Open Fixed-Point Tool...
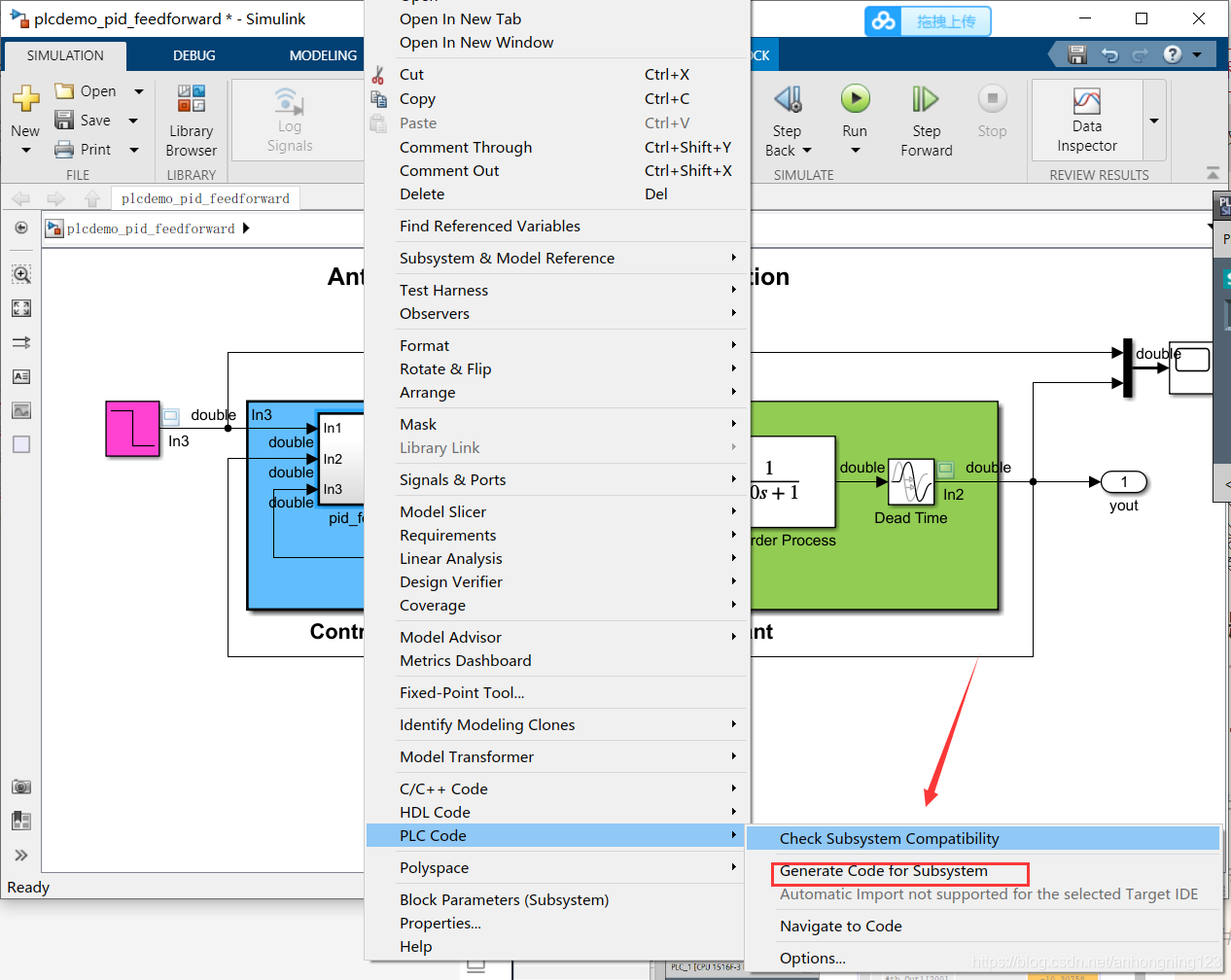Screen dimensions: 1231x980 pyautogui.click(x=556, y=693)
